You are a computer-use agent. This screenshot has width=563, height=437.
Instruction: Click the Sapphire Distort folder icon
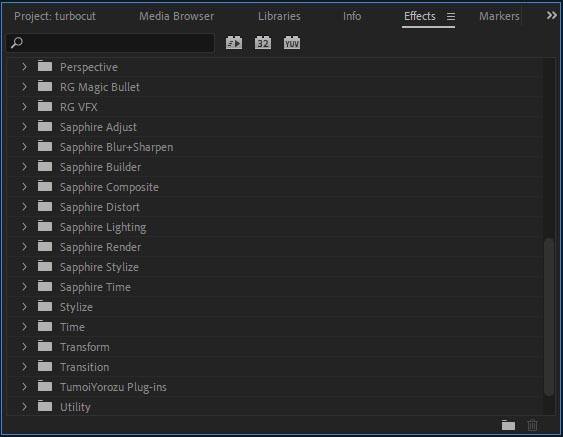[45, 206]
